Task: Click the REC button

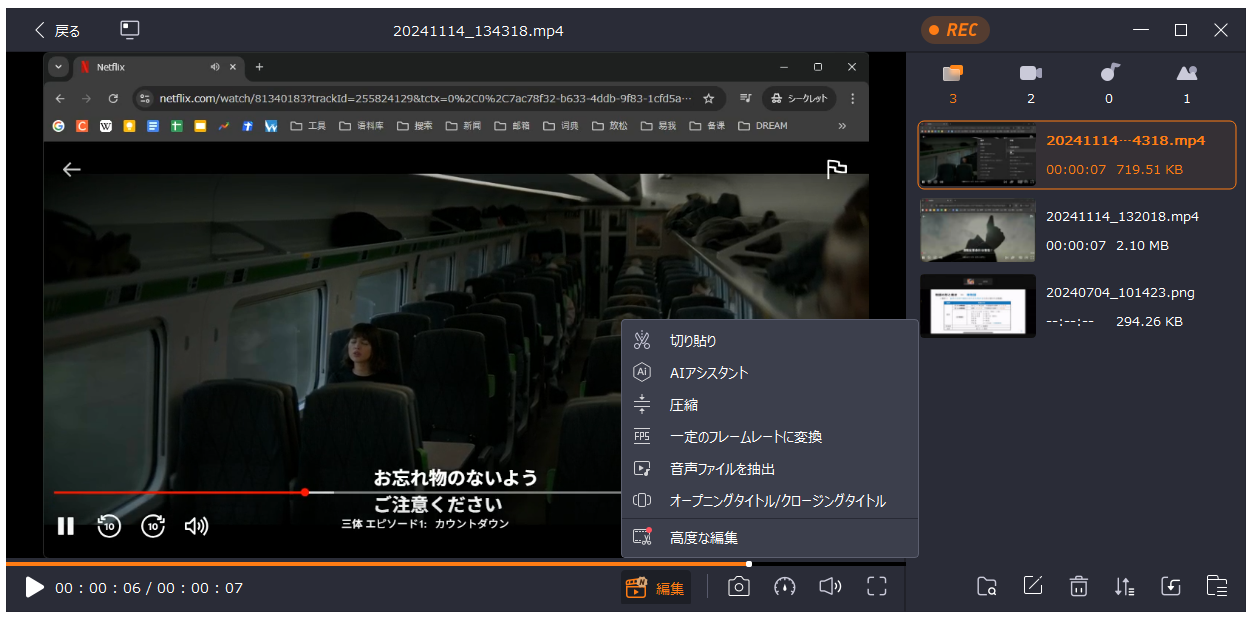Action: (x=954, y=30)
